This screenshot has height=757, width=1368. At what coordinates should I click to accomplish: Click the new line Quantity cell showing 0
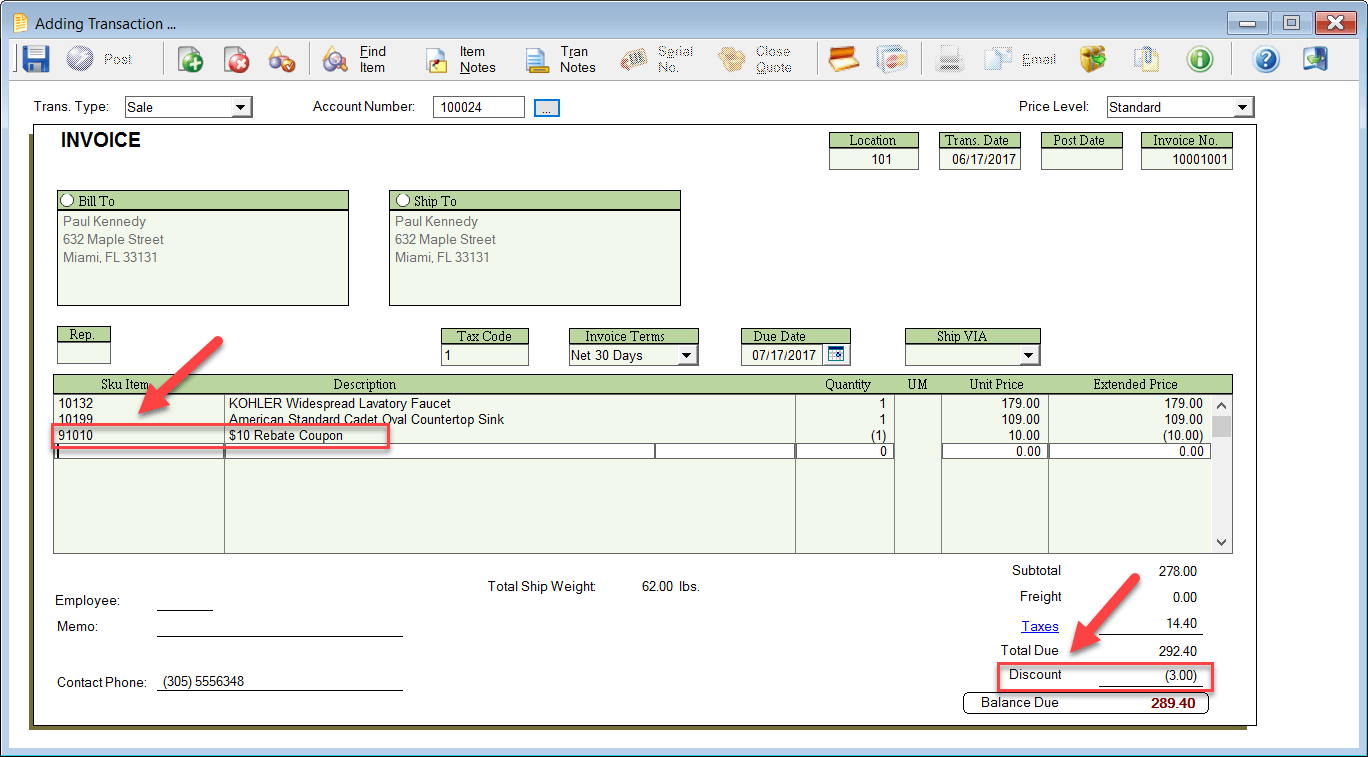pyautogui.click(x=845, y=452)
